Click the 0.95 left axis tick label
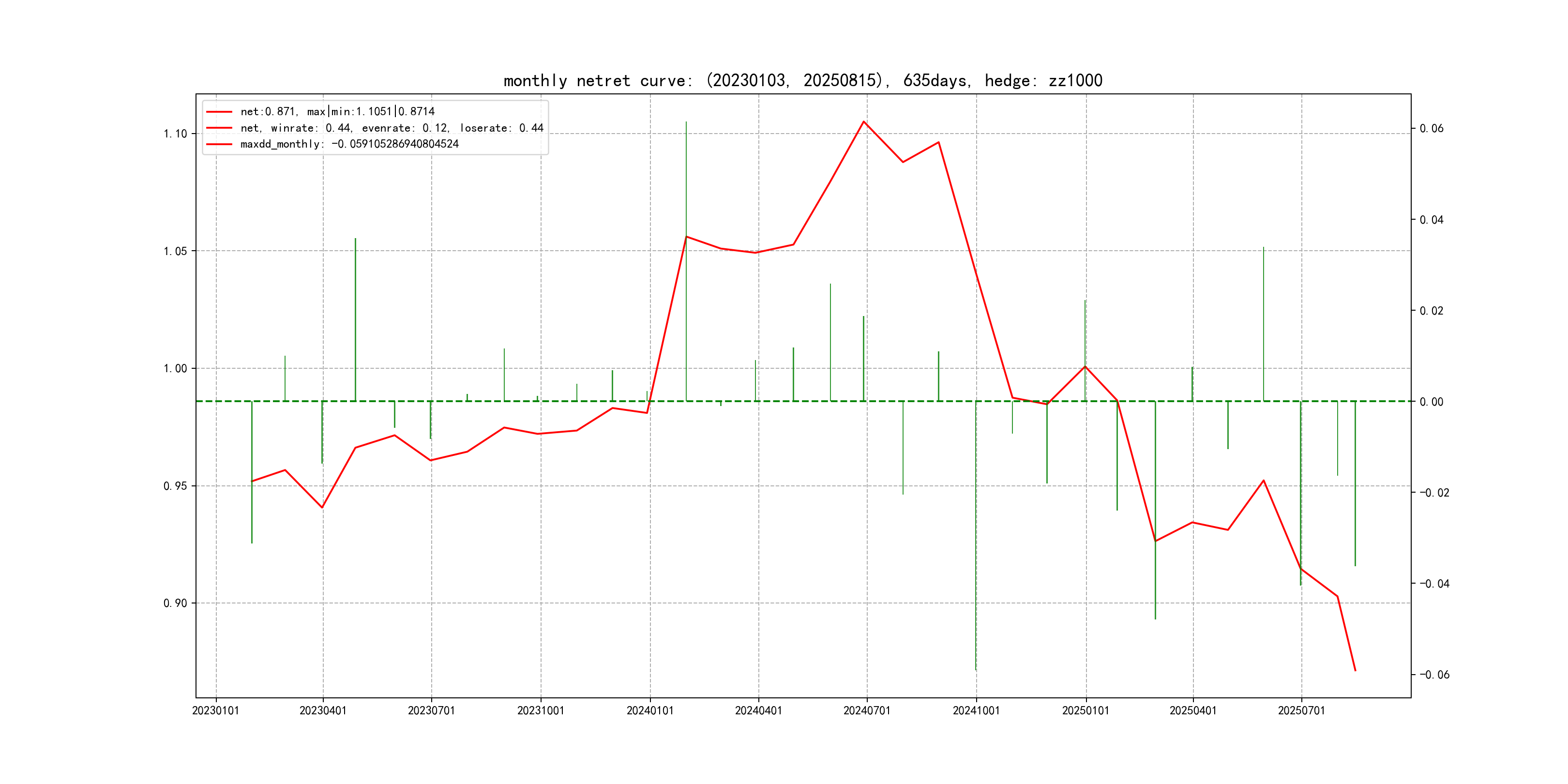1568x784 pixels. tap(175, 486)
